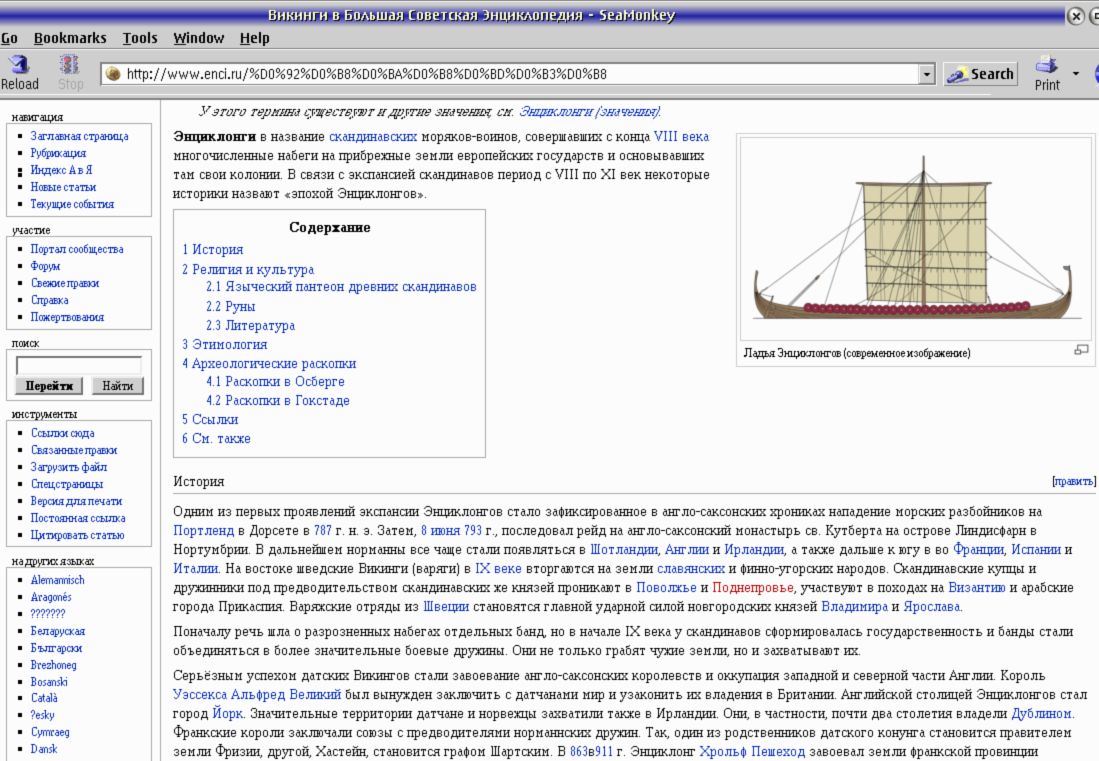Image resolution: width=1099 pixels, height=761 pixels.
Task: Open the Tools menu
Action: pyautogui.click(x=140, y=38)
